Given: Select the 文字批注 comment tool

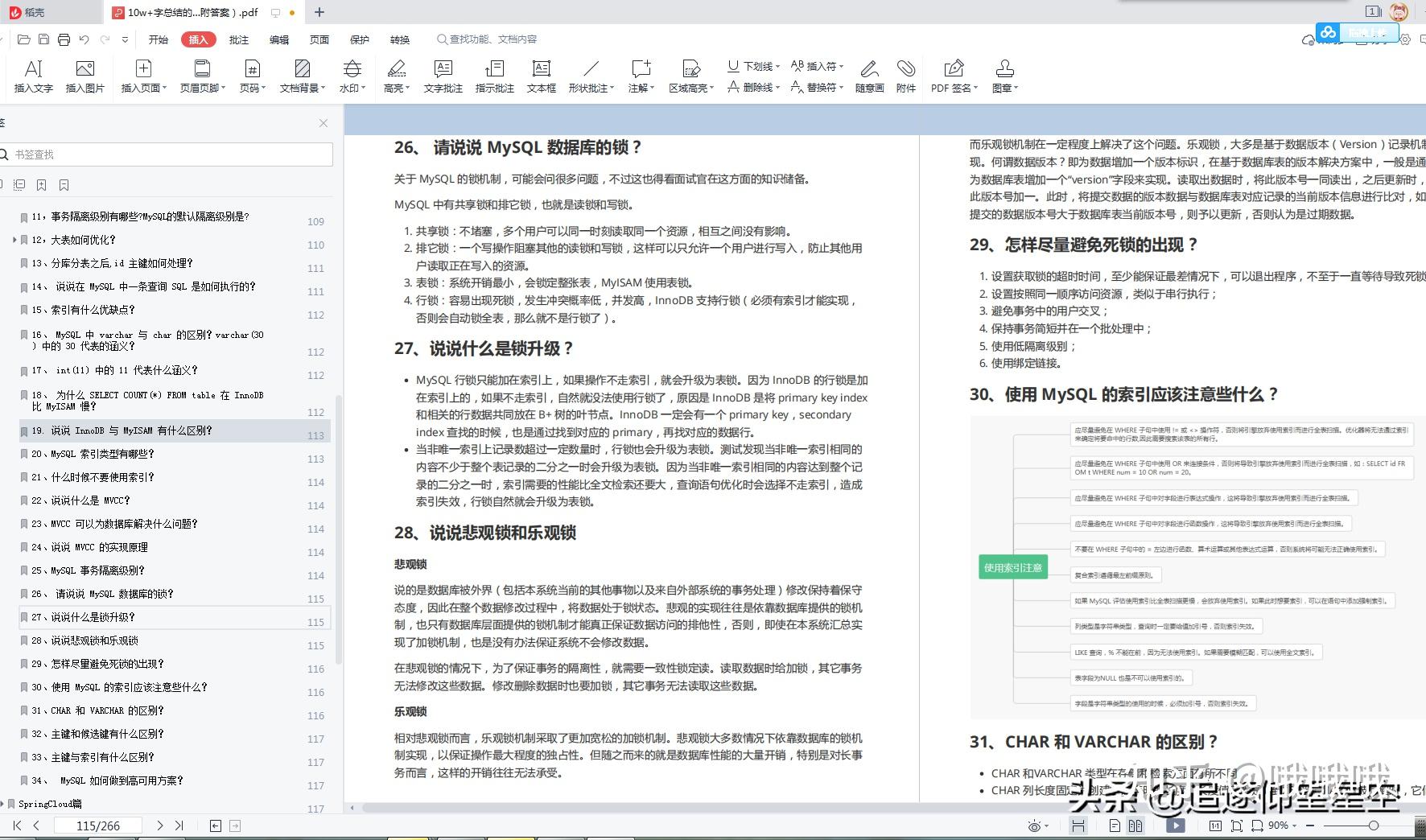Looking at the screenshot, I should coord(442,75).
